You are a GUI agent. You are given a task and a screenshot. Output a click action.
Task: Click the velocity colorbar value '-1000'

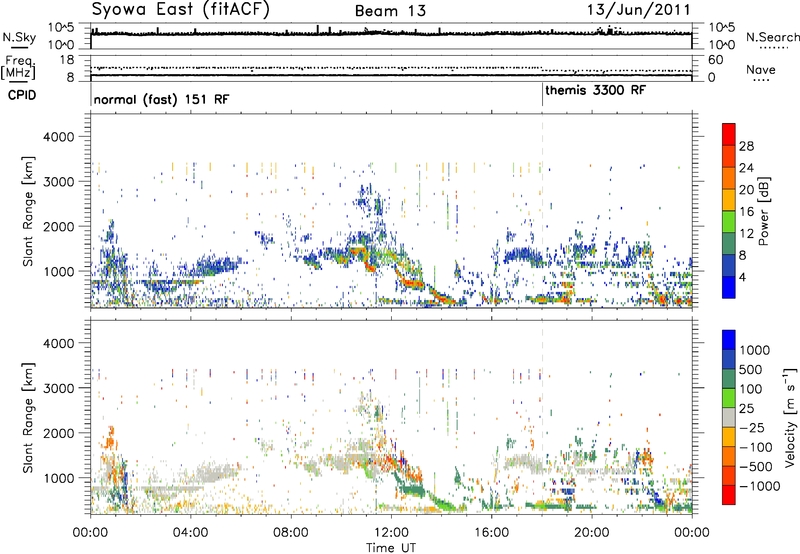[x=759, y=486]
